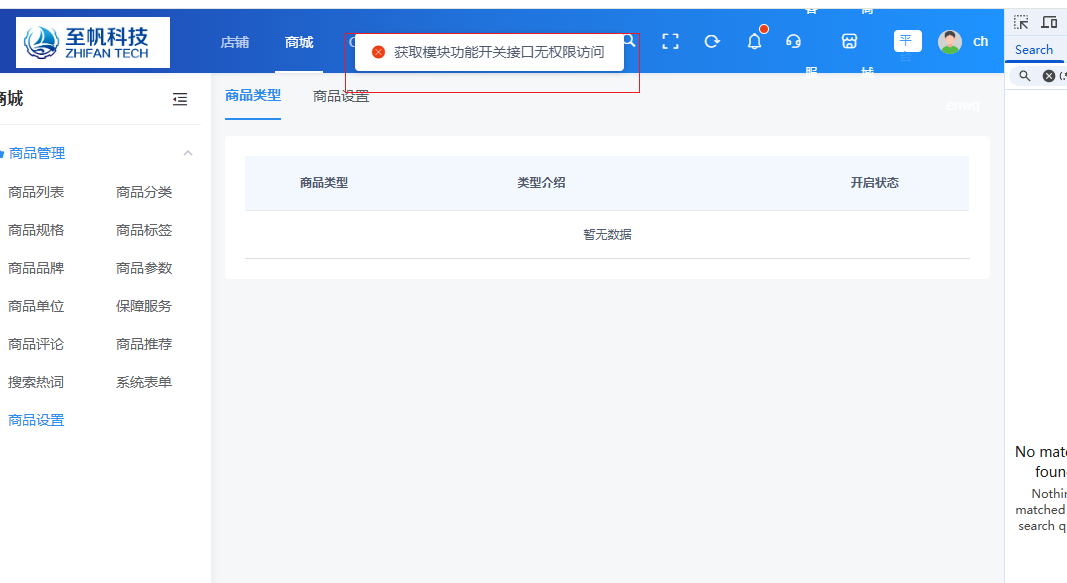The image size is (1067, 583).
Task: Select the 商品管理 menu group
Action: pos(37,153)
